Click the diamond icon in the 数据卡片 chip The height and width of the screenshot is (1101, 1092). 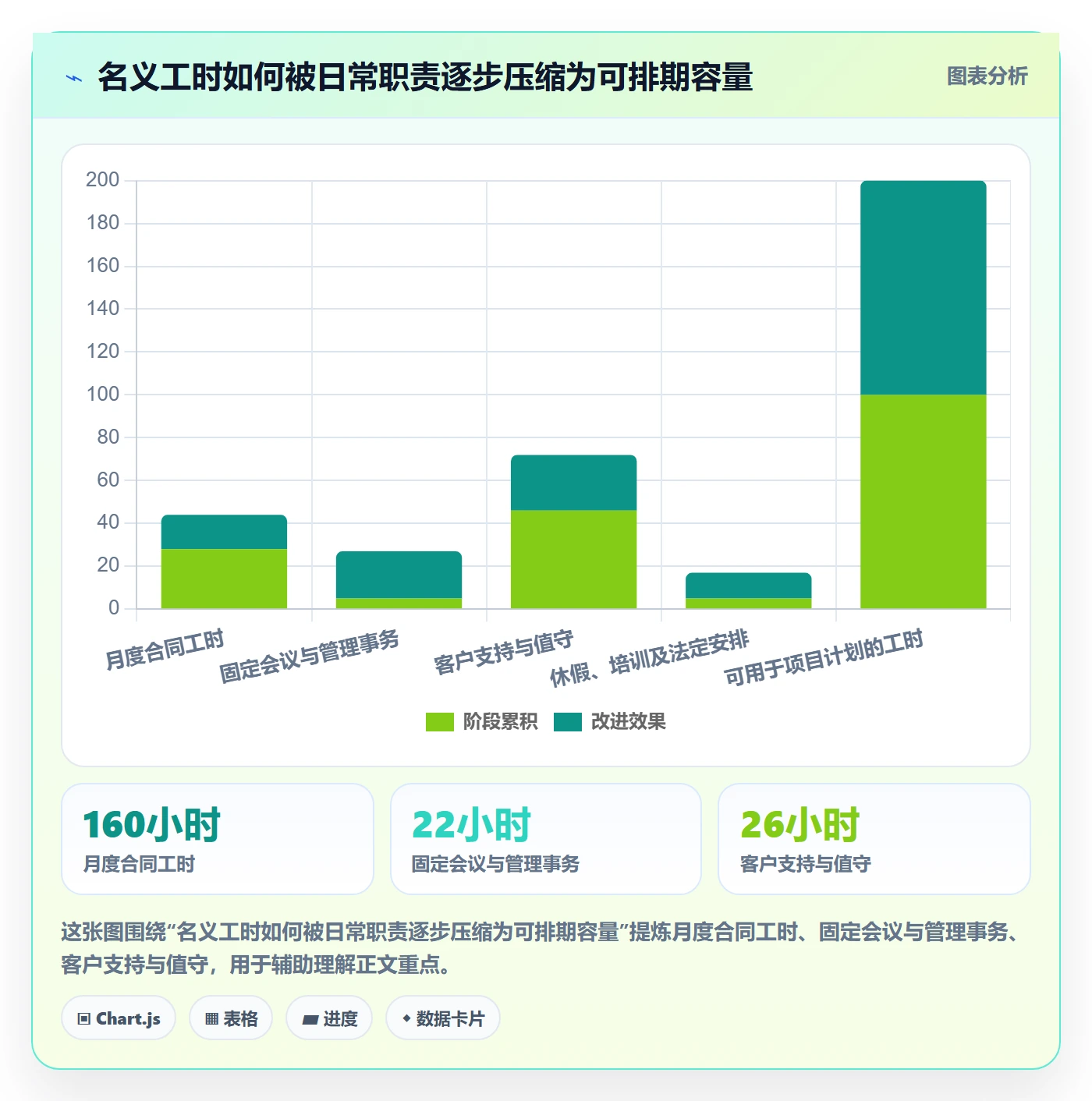(406, 1018)
